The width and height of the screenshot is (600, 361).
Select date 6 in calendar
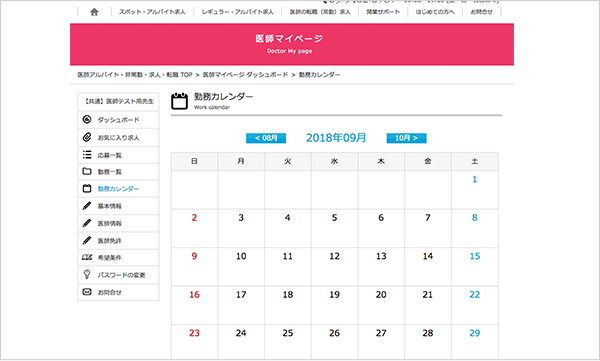pyautogui.click(x=381, y=217)
